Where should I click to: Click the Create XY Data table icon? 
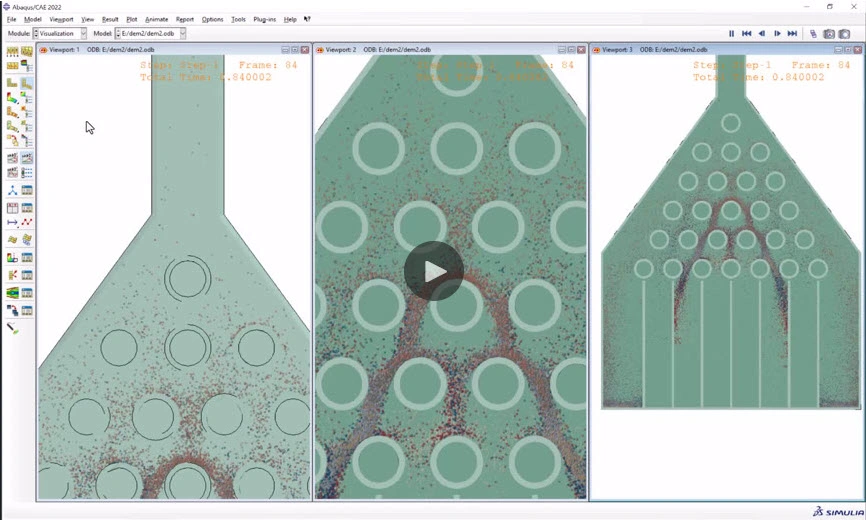click(x=12, y=208)
